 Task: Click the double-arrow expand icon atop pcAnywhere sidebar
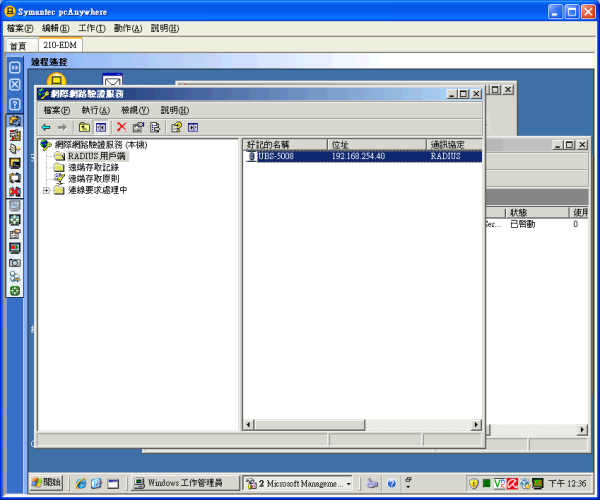15,66
